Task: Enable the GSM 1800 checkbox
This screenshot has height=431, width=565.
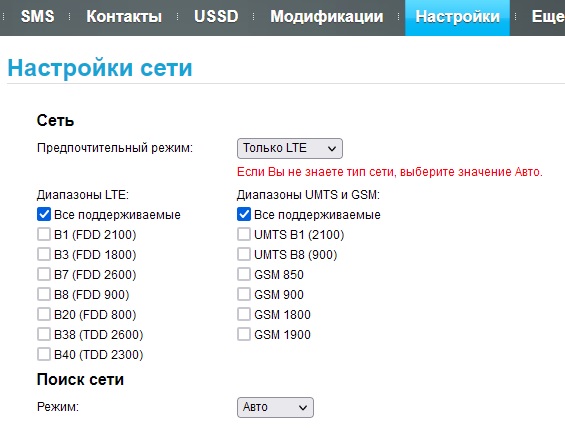Action: (x=244, y=314)
